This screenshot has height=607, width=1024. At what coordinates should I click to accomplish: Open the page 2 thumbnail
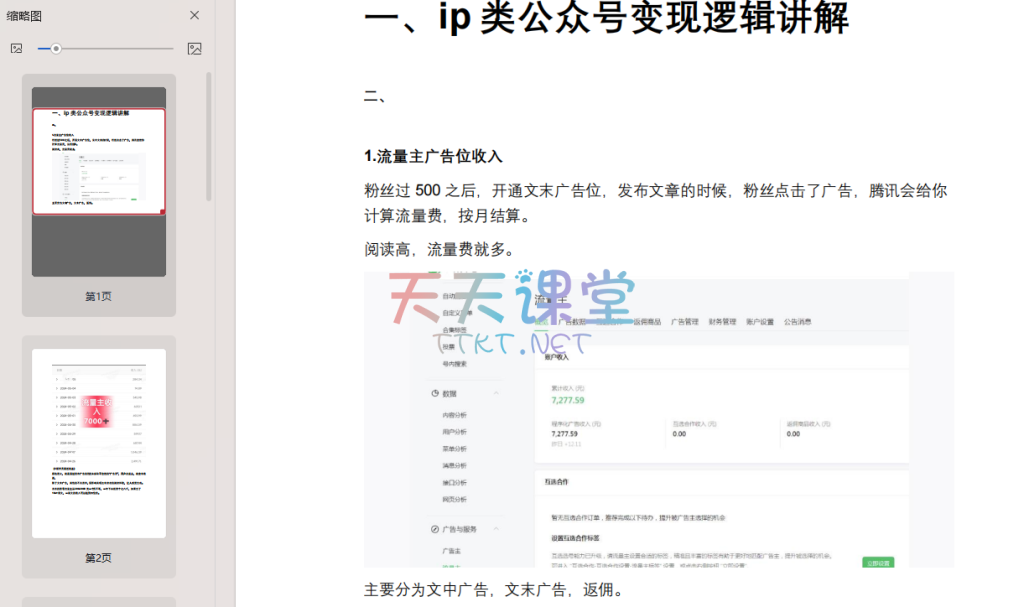point(98,443)
